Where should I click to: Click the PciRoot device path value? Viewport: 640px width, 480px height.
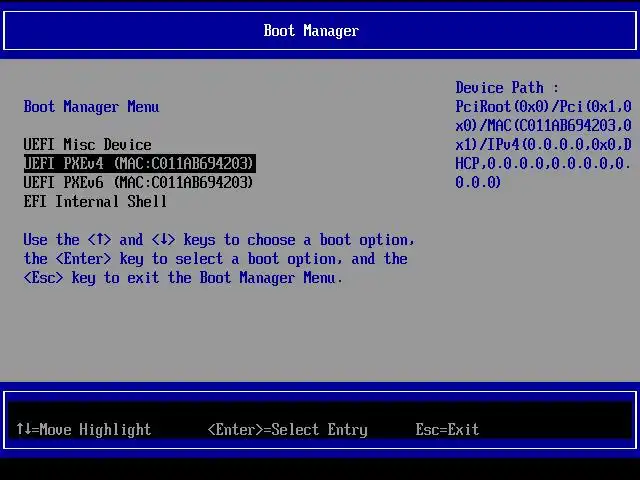point(543,144)
